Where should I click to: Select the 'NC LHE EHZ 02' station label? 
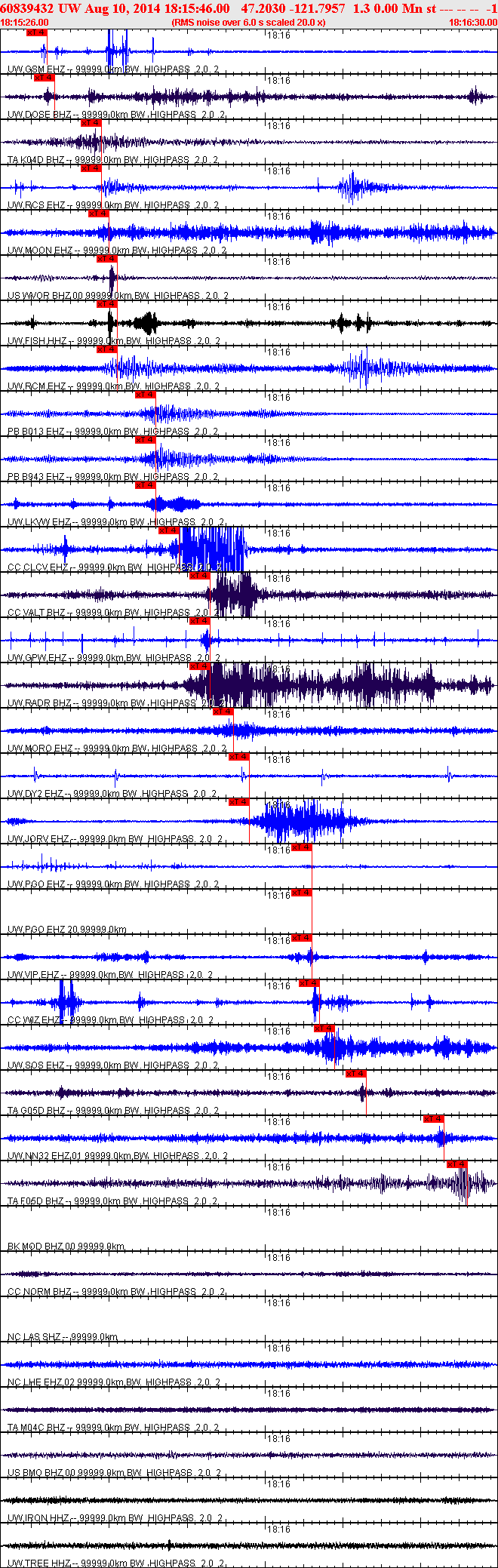tap(41, 1382)
